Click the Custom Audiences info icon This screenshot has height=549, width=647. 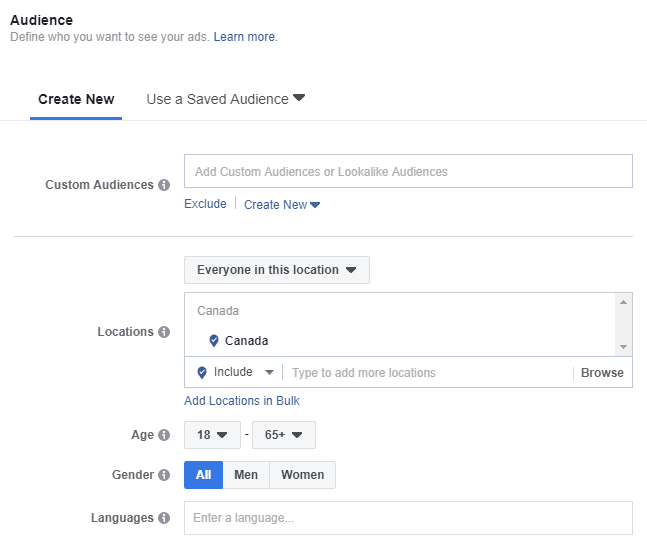click(x=164, y=185)
